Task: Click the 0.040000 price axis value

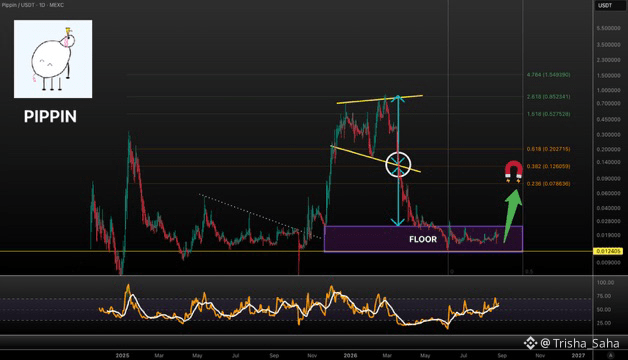Action: 608,208
